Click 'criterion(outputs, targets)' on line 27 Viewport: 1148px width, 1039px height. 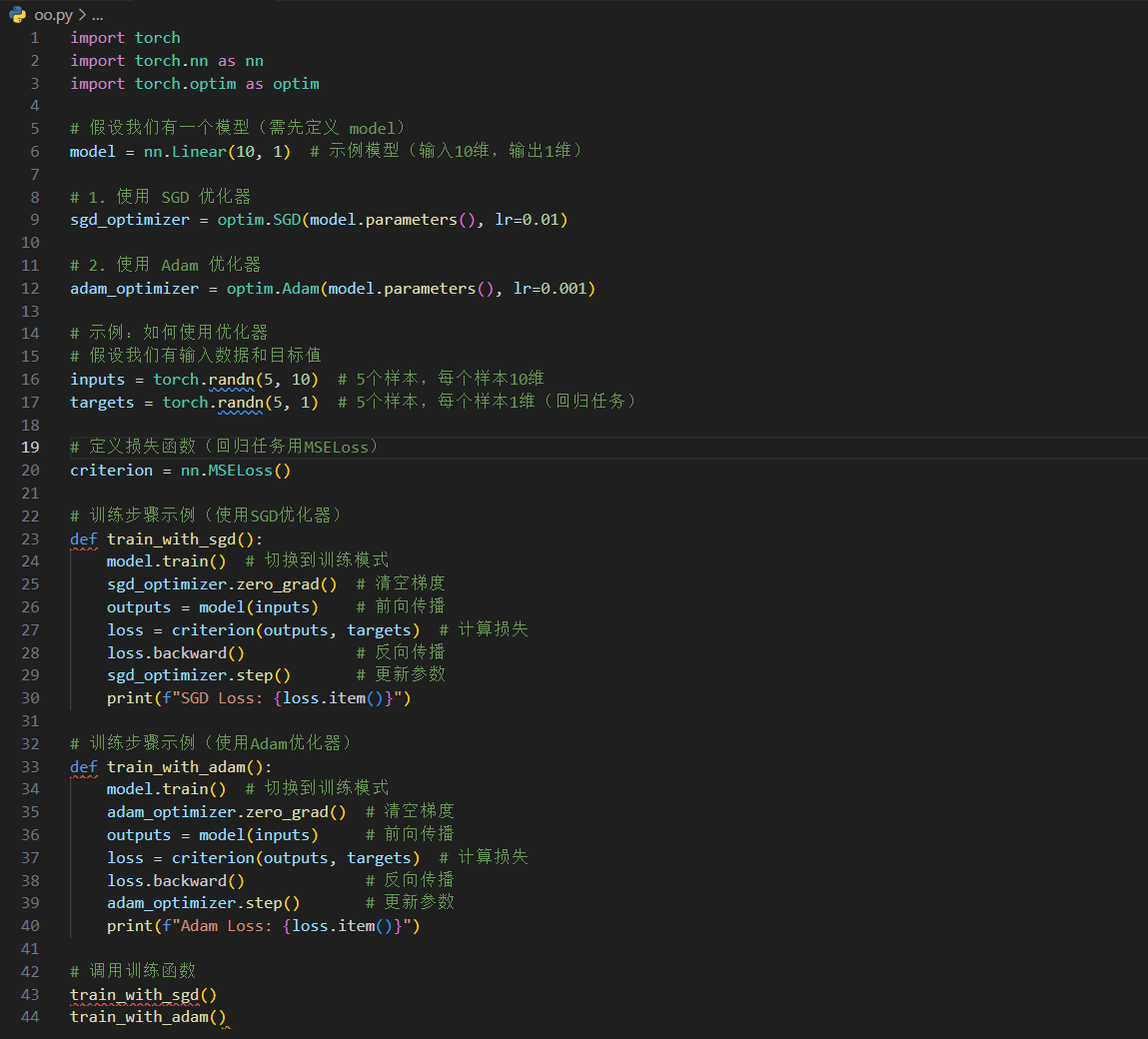[x=296, y=629]
